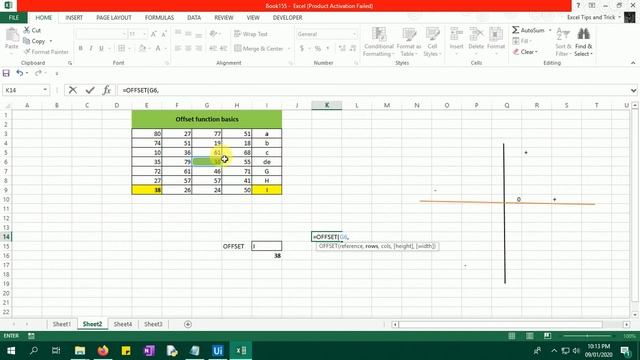
Task: Select Page Break Preview in status bar
Action: pyautogui.click(x=547, y=336)
